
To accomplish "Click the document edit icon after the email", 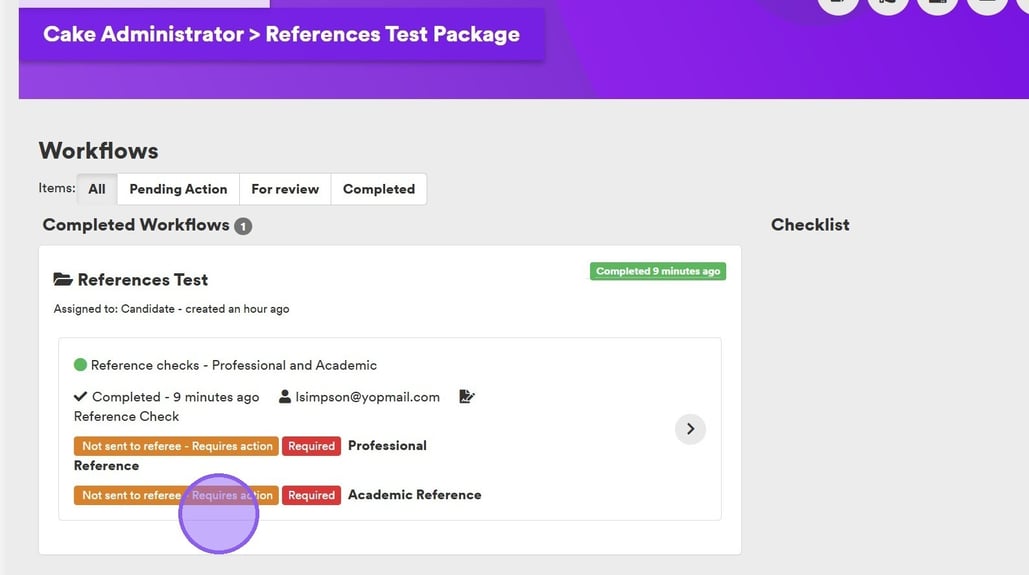I will pyautogui.click(x=467, y=397).
